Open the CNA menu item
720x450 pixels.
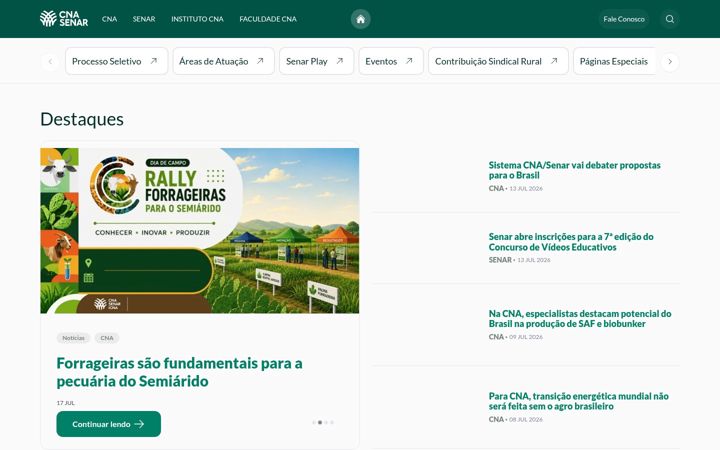[109, 19]
